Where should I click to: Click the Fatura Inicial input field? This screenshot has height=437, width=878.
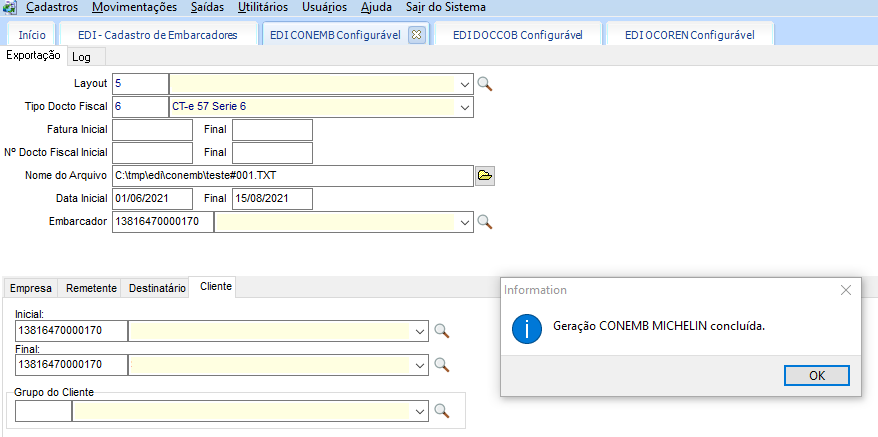[152, 130]
